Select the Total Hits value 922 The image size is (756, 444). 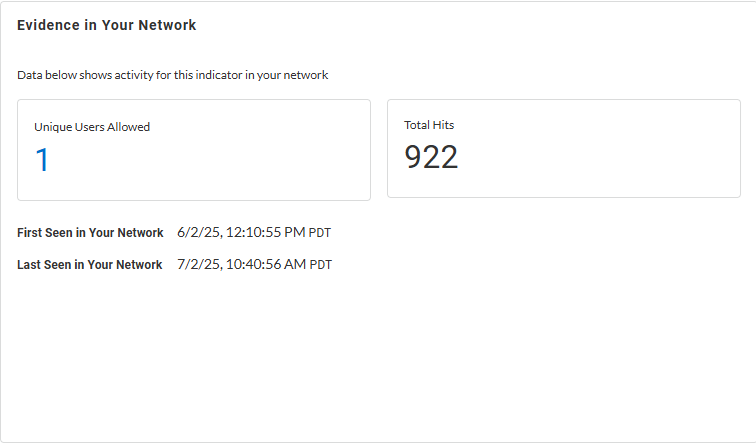point(431,157)
